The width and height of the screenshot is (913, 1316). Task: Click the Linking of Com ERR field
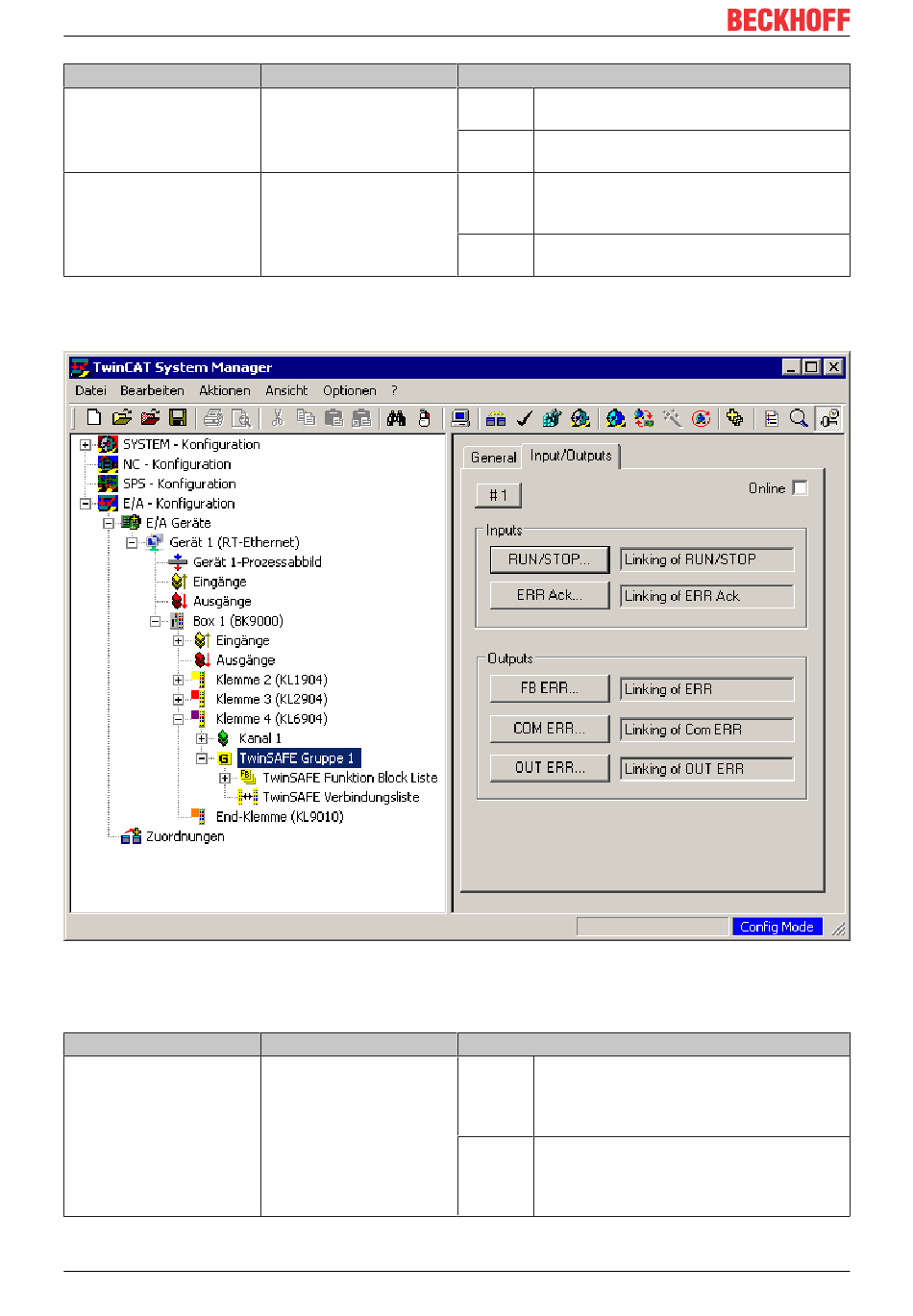(706, 730)
